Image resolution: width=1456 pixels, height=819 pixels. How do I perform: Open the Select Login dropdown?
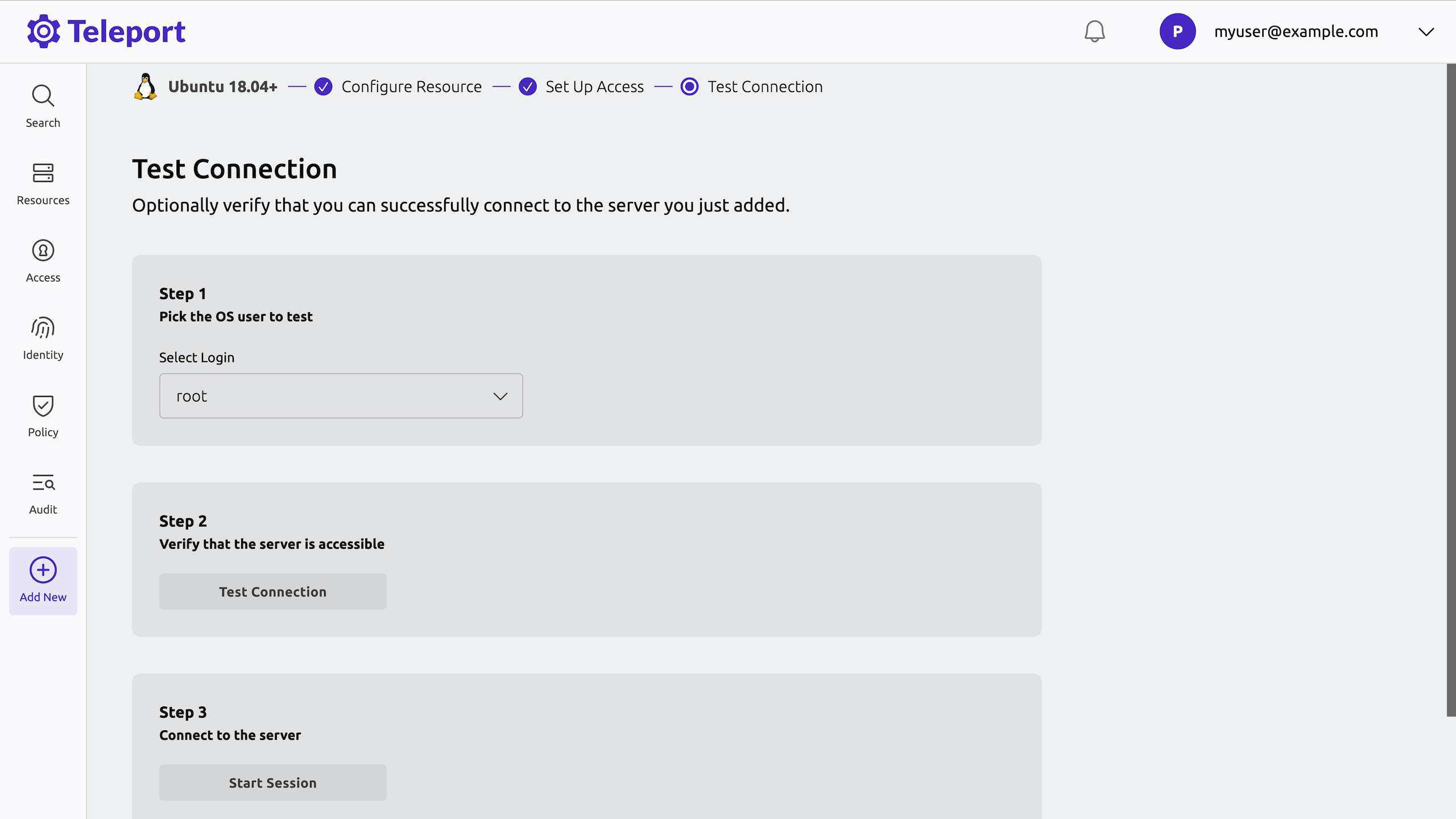tap(340, 396)
